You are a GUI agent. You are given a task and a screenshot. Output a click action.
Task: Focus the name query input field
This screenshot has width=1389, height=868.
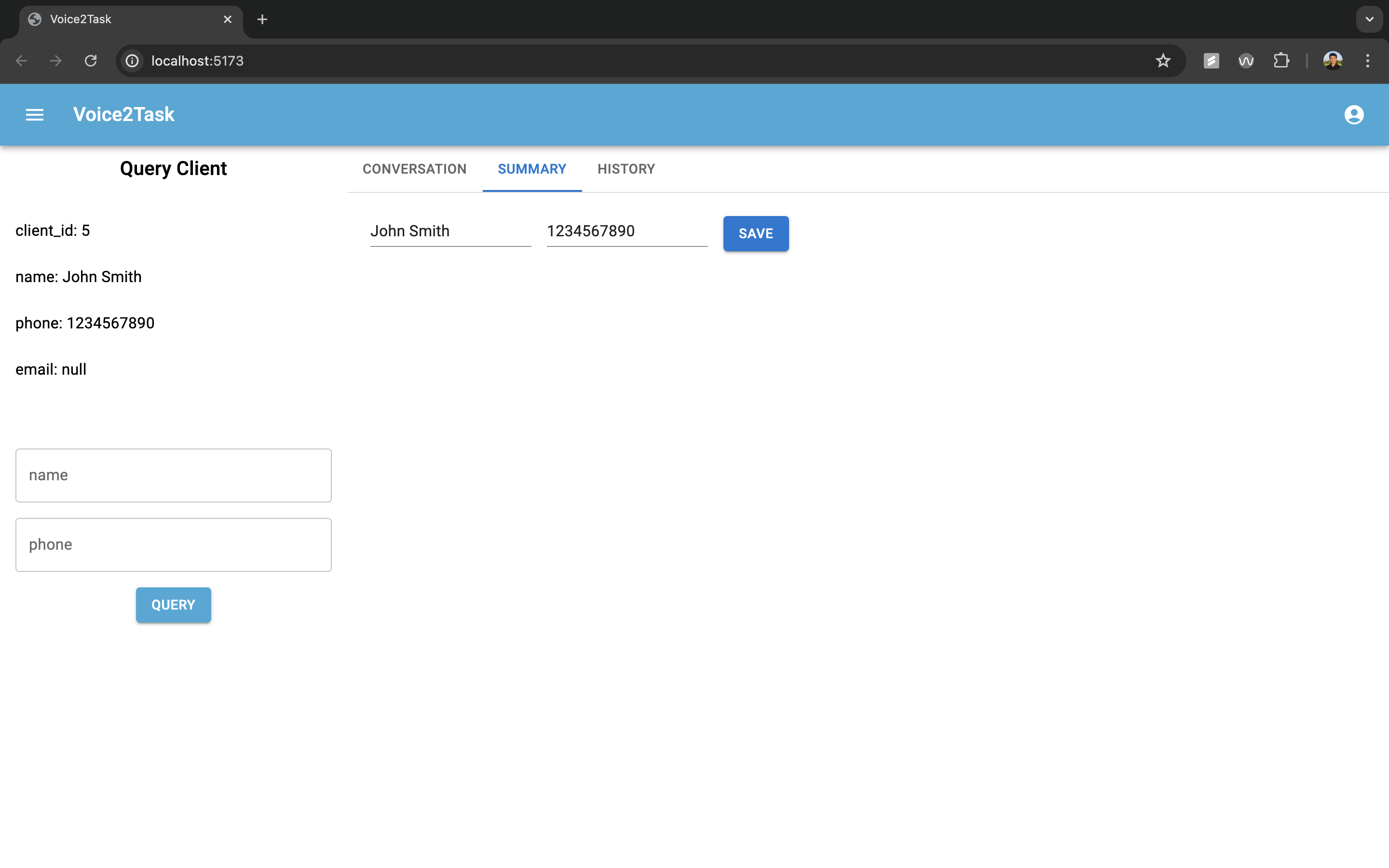(173, 475)
